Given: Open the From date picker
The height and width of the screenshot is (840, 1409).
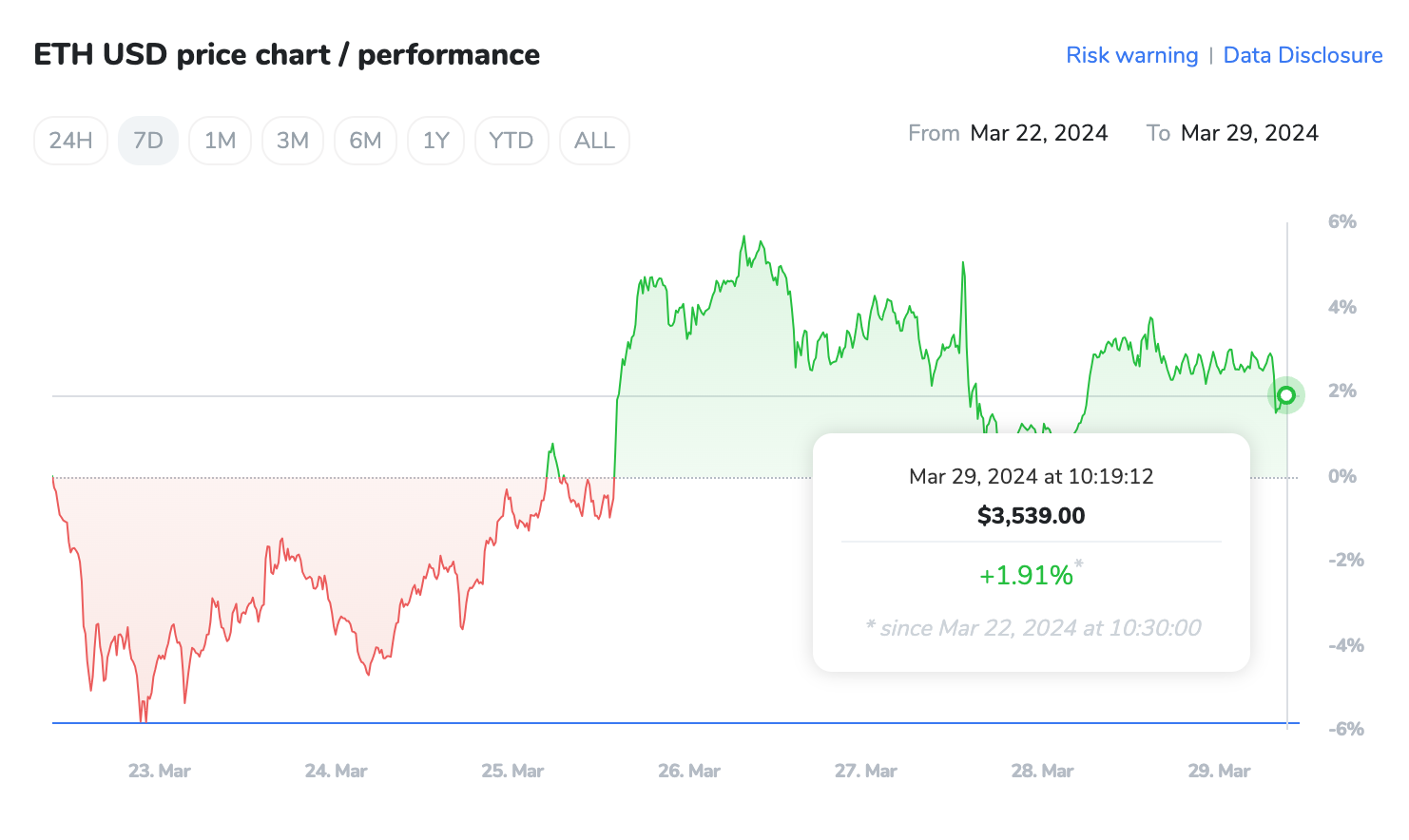Looking at the screenshot, I should (x=1039, y=133).
